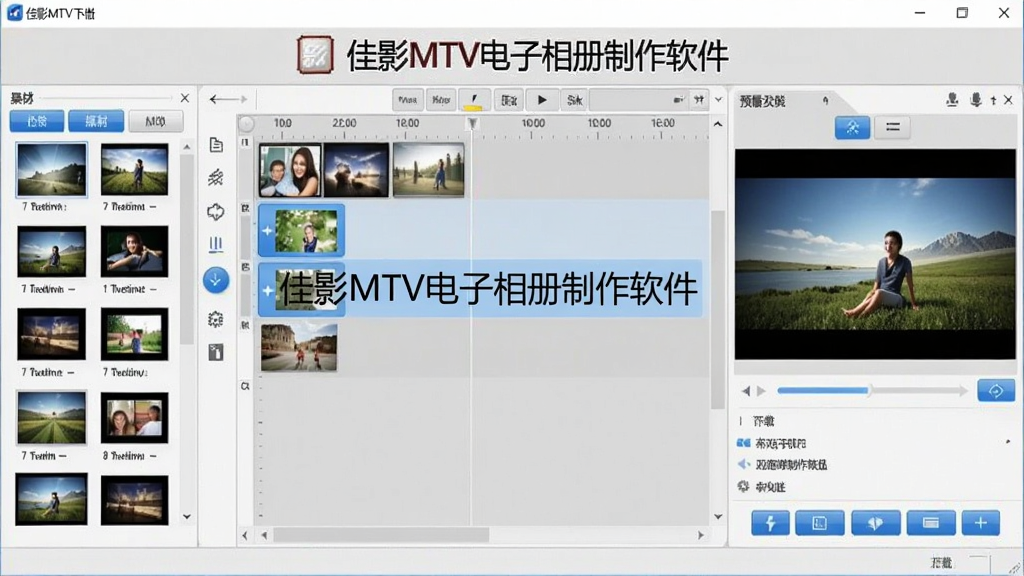1024x576 pixels.
Task: Click the pen tool with yellow underline
Action: click(x=473, y=100)
